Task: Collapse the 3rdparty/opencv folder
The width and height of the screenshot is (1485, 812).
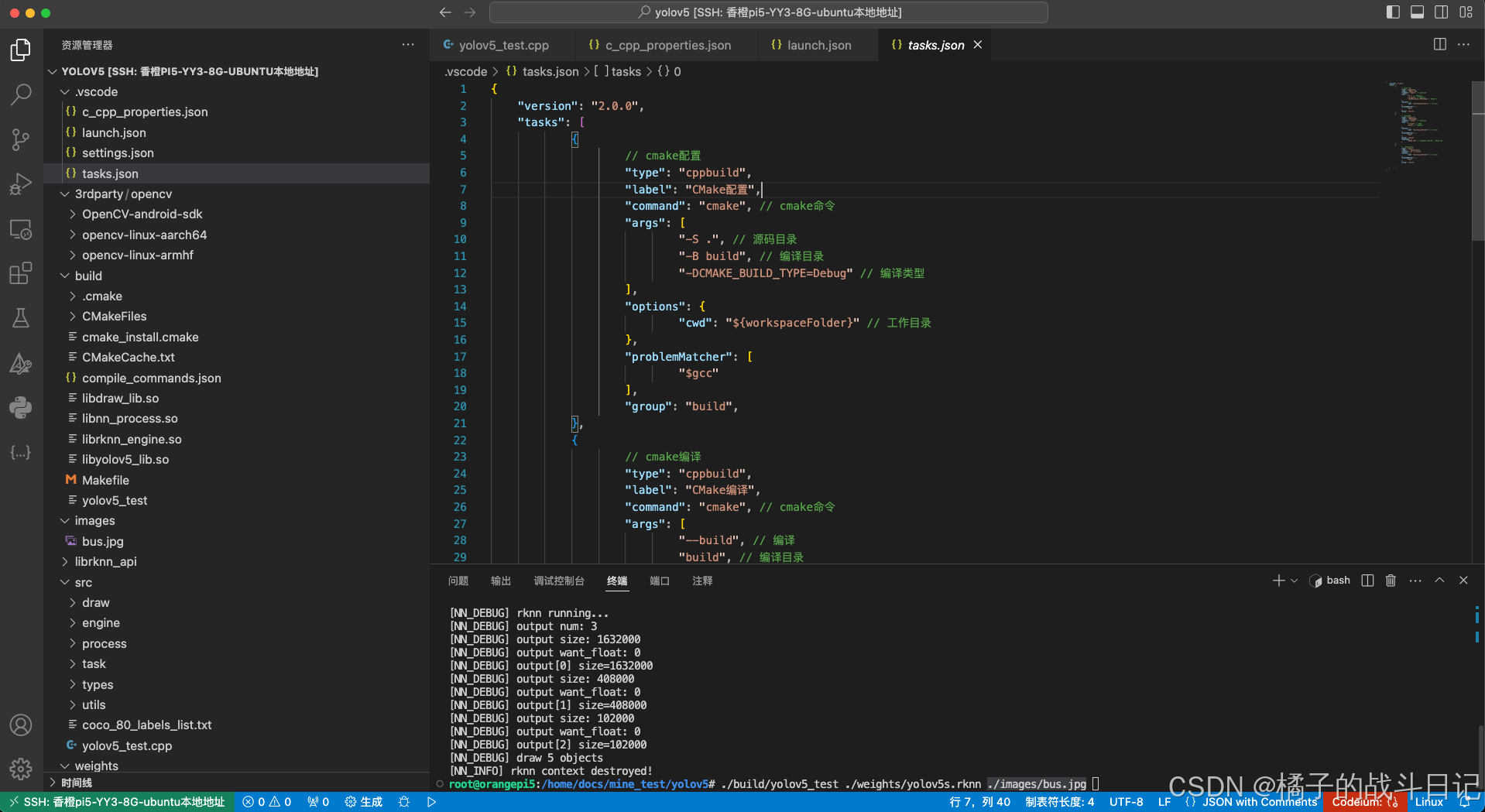Action: tap(65, 194)
